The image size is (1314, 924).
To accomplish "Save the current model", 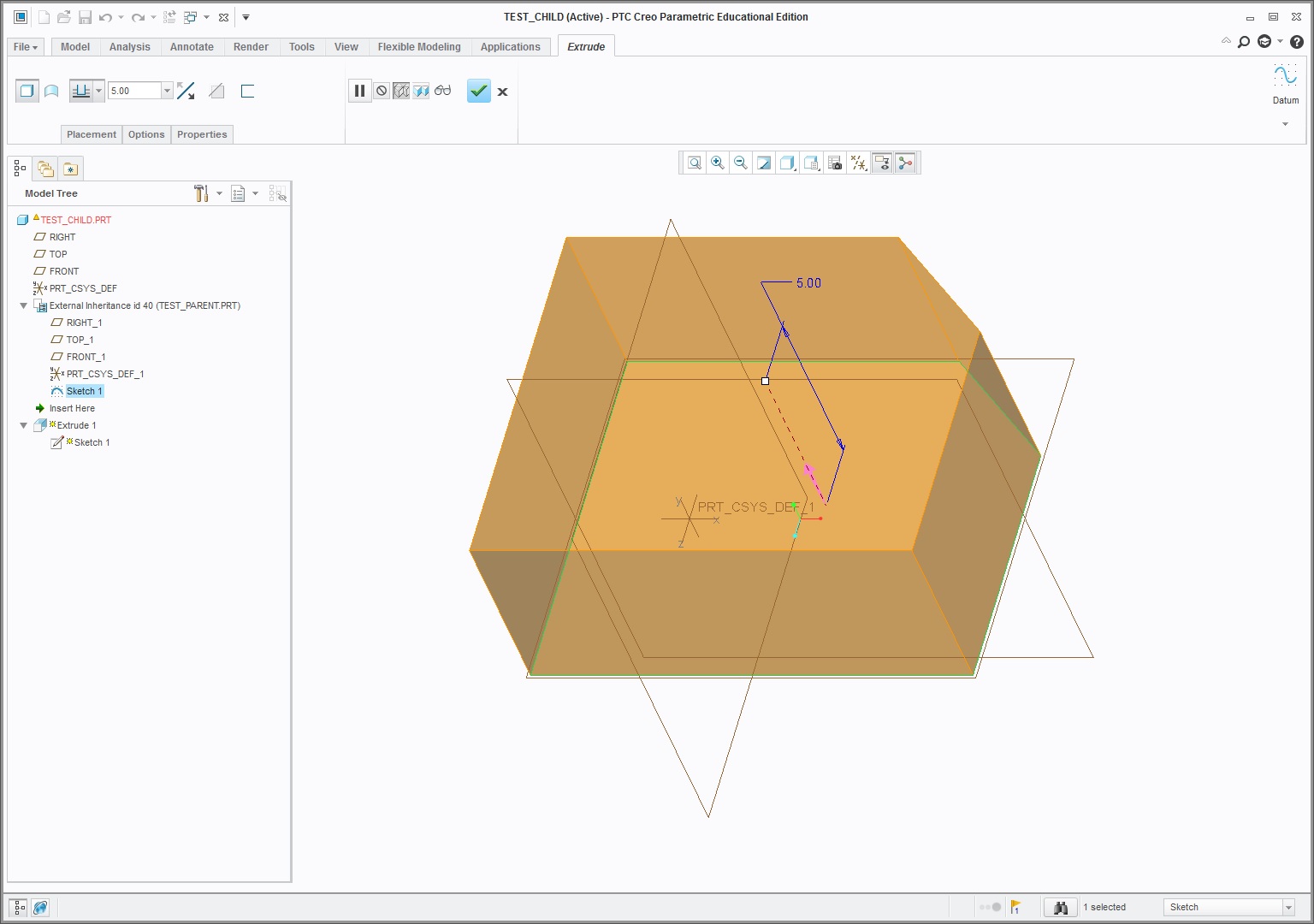I will (x=85, y=17).
